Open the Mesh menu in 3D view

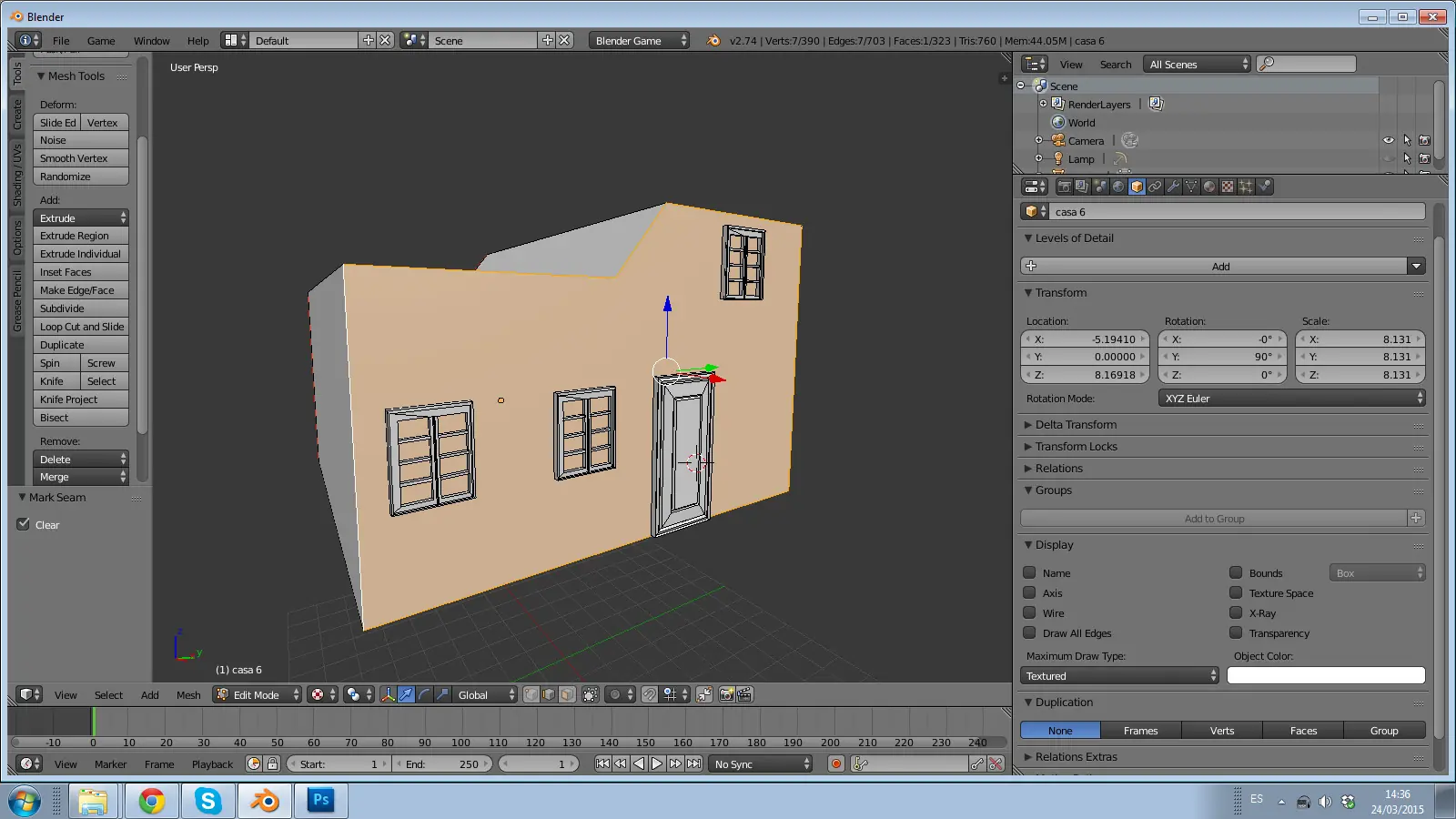188,694
